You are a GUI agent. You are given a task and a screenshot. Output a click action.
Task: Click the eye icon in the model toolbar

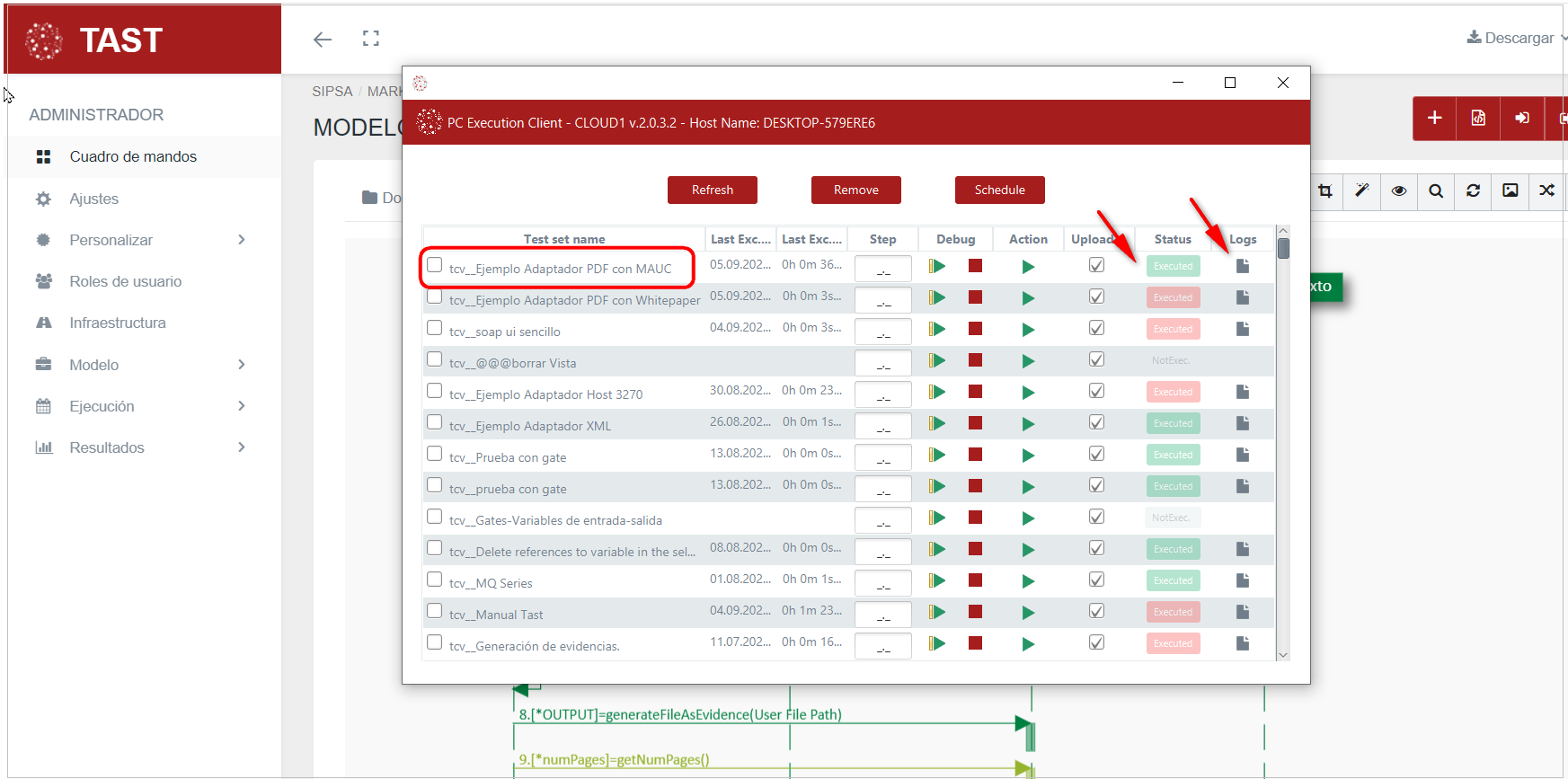pyautogui.click(x=1399, y=190)
